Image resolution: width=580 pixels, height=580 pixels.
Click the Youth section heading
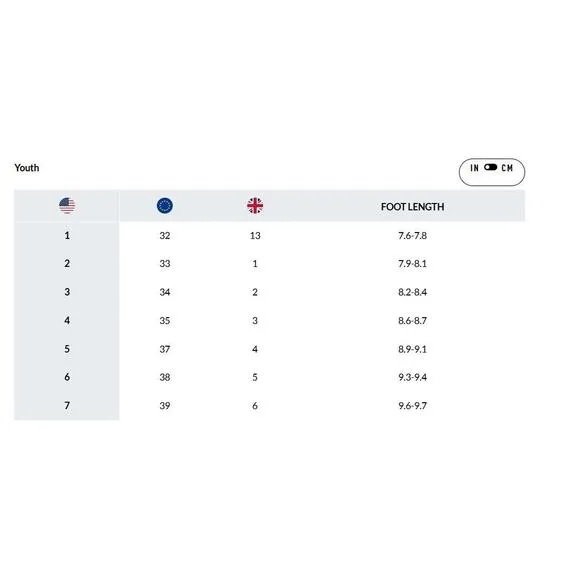[x=27, y=168]
